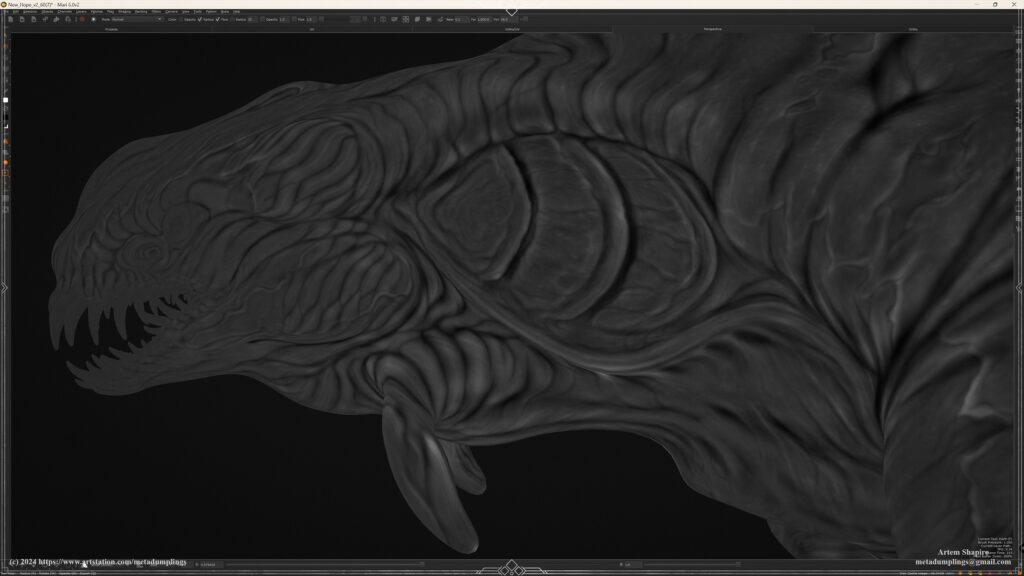Click the first document icon in the top toolbar

(9, 19)
